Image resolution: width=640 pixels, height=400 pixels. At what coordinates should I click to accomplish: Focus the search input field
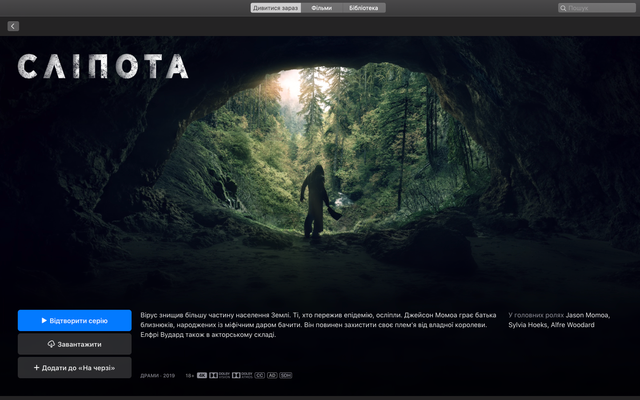click(x=598, y=8)
